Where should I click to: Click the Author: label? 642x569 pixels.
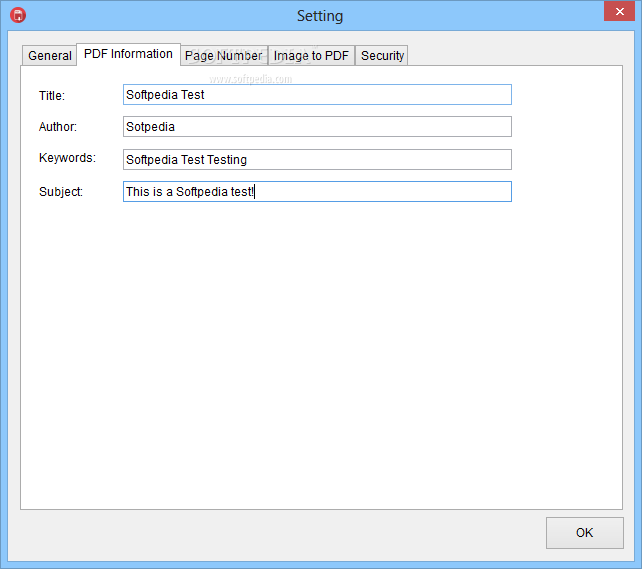(x=58, y=126)
